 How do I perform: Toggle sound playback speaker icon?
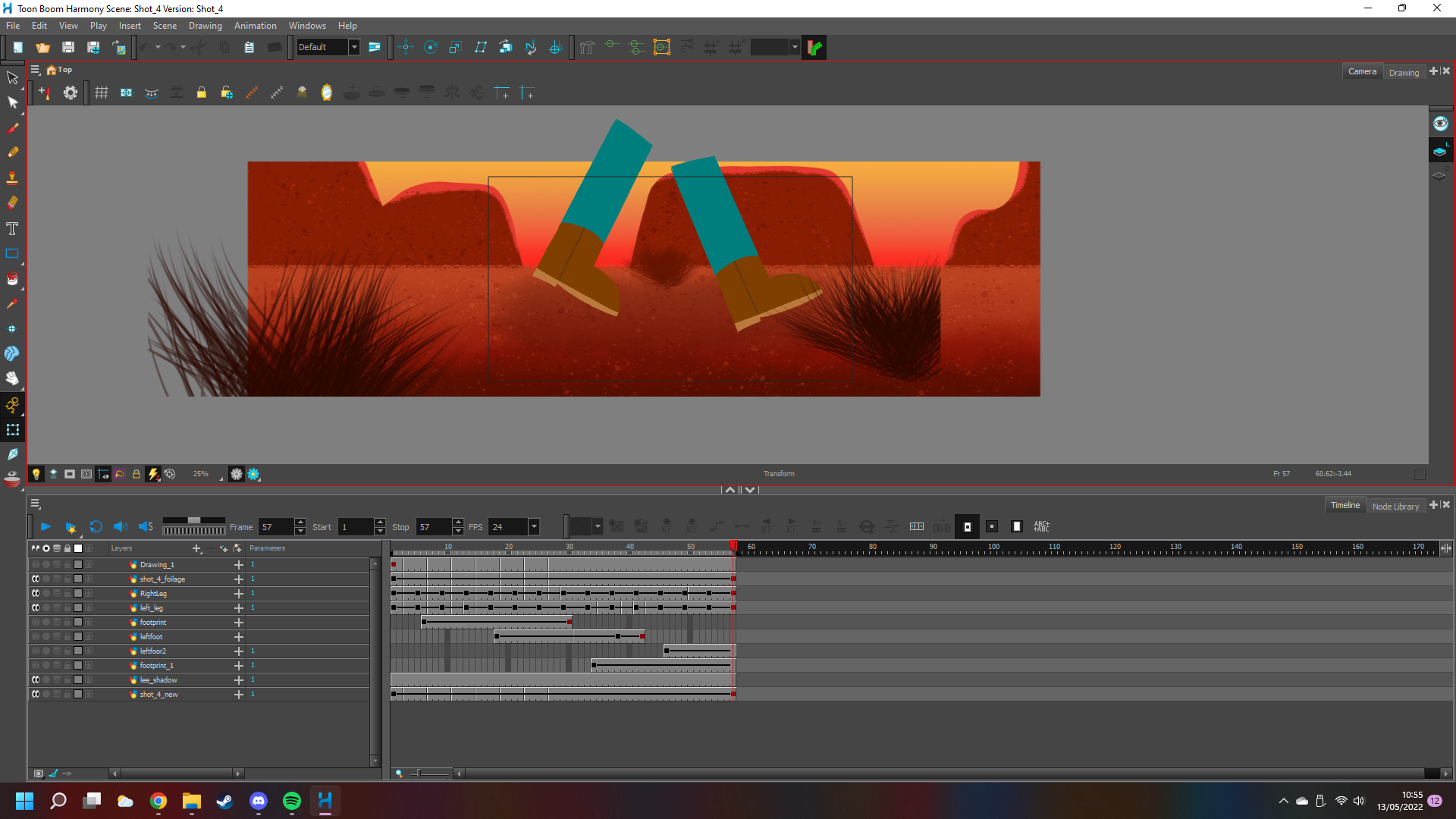pos(120,526)
